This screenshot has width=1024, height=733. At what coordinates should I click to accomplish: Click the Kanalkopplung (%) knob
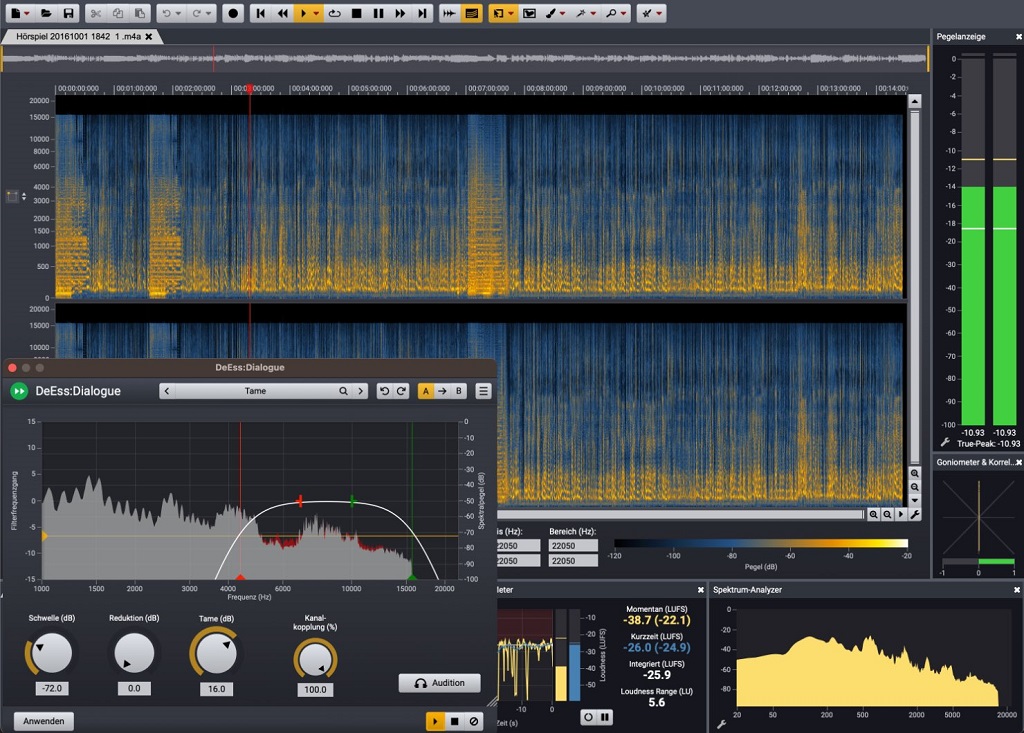[x=315, y=659]
